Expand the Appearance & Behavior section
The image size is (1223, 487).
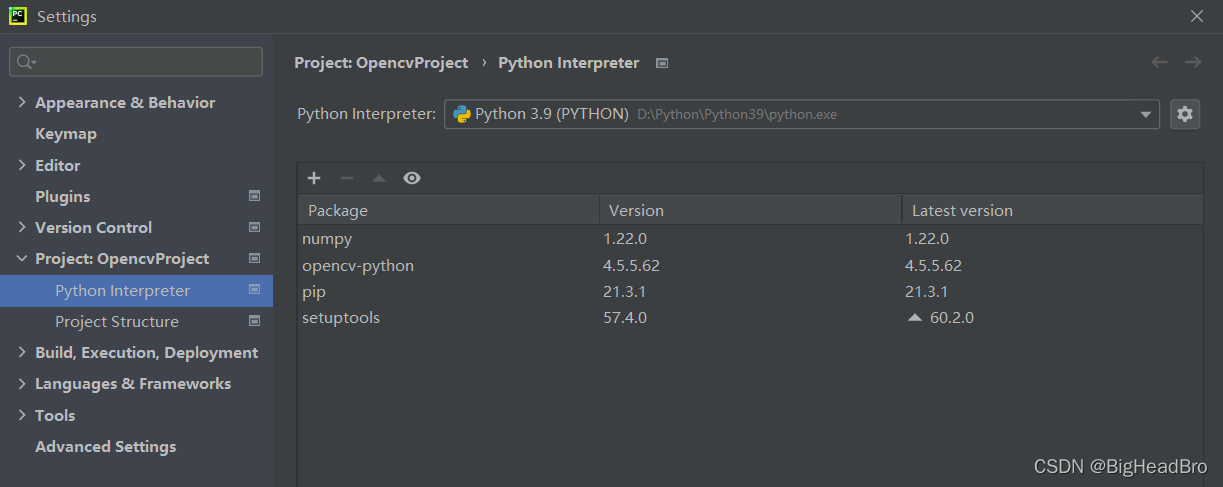23,103
